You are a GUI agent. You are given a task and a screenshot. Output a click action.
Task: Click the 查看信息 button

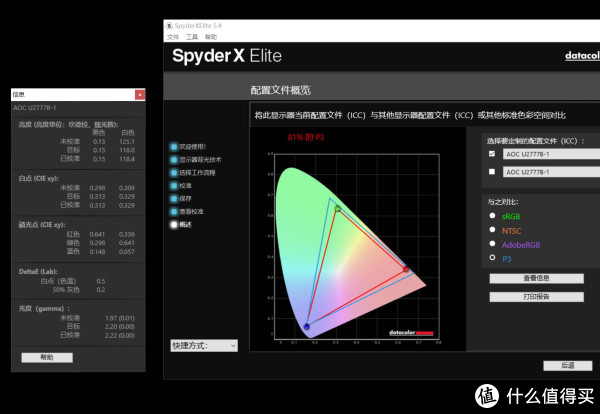536,278
